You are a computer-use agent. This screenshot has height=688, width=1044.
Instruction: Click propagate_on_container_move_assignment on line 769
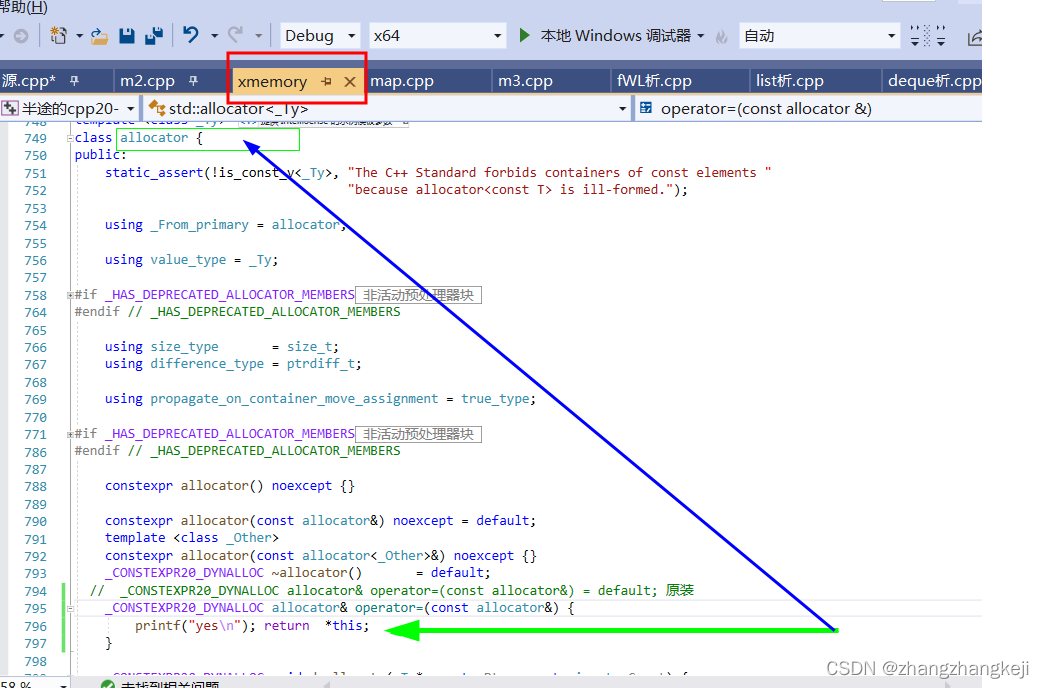[294, 399]
